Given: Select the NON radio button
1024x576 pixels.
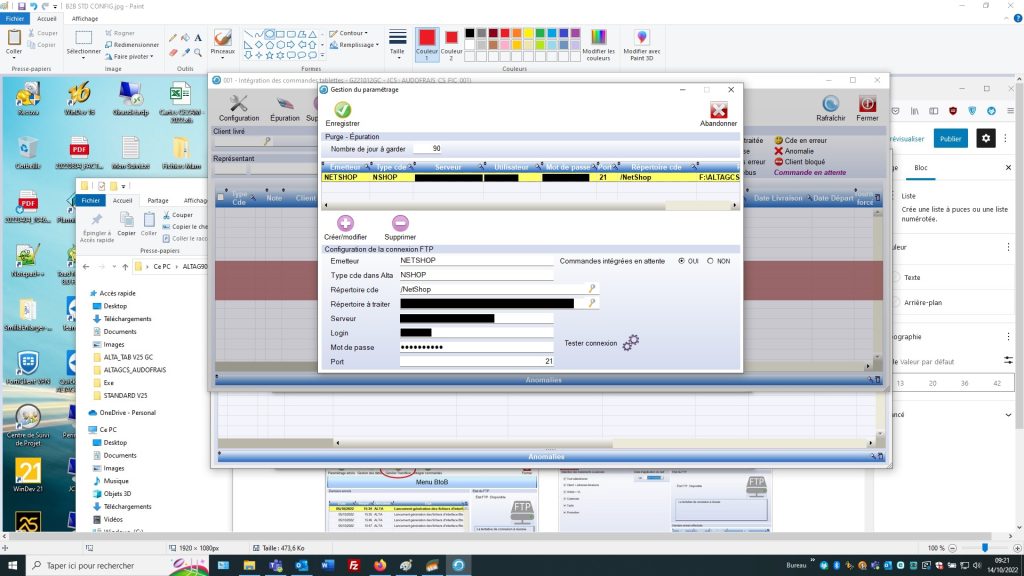Looking at the screenshot, I should [711, 261].
